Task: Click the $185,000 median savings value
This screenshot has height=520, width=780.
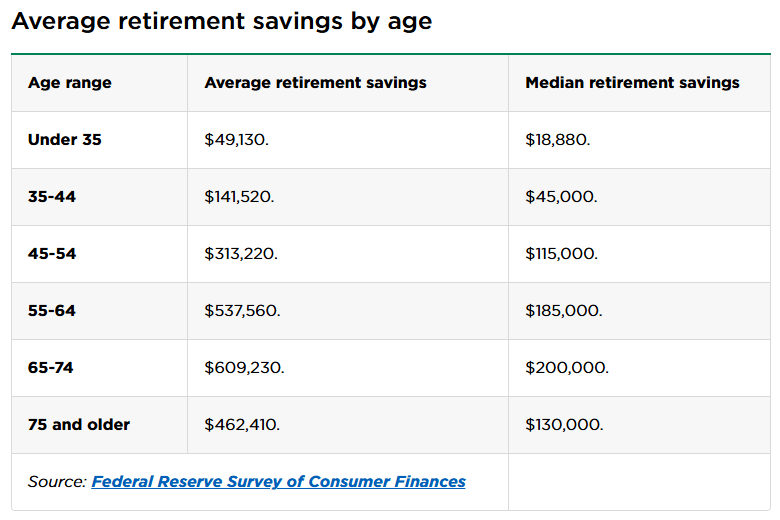Action: coord(564,311)
